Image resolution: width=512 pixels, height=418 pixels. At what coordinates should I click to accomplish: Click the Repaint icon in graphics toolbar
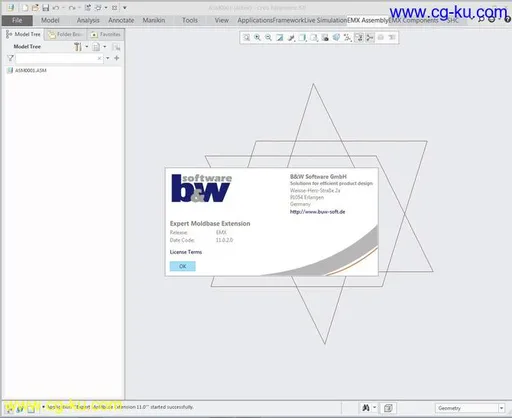(x=280, y=37)
